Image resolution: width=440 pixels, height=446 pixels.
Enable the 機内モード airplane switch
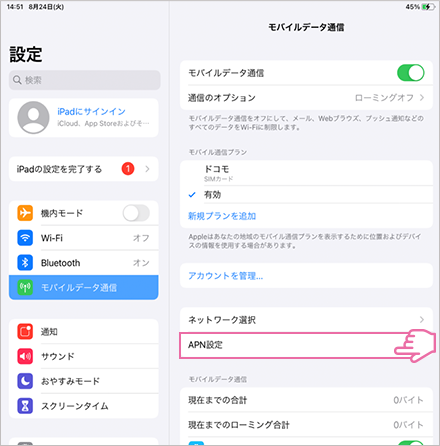(136, 213)
